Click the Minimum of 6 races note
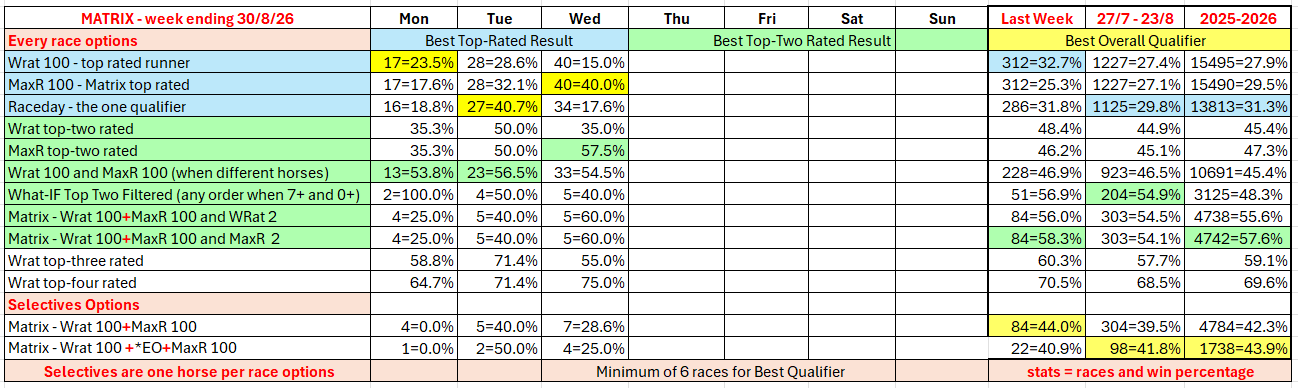 point(721,372)
